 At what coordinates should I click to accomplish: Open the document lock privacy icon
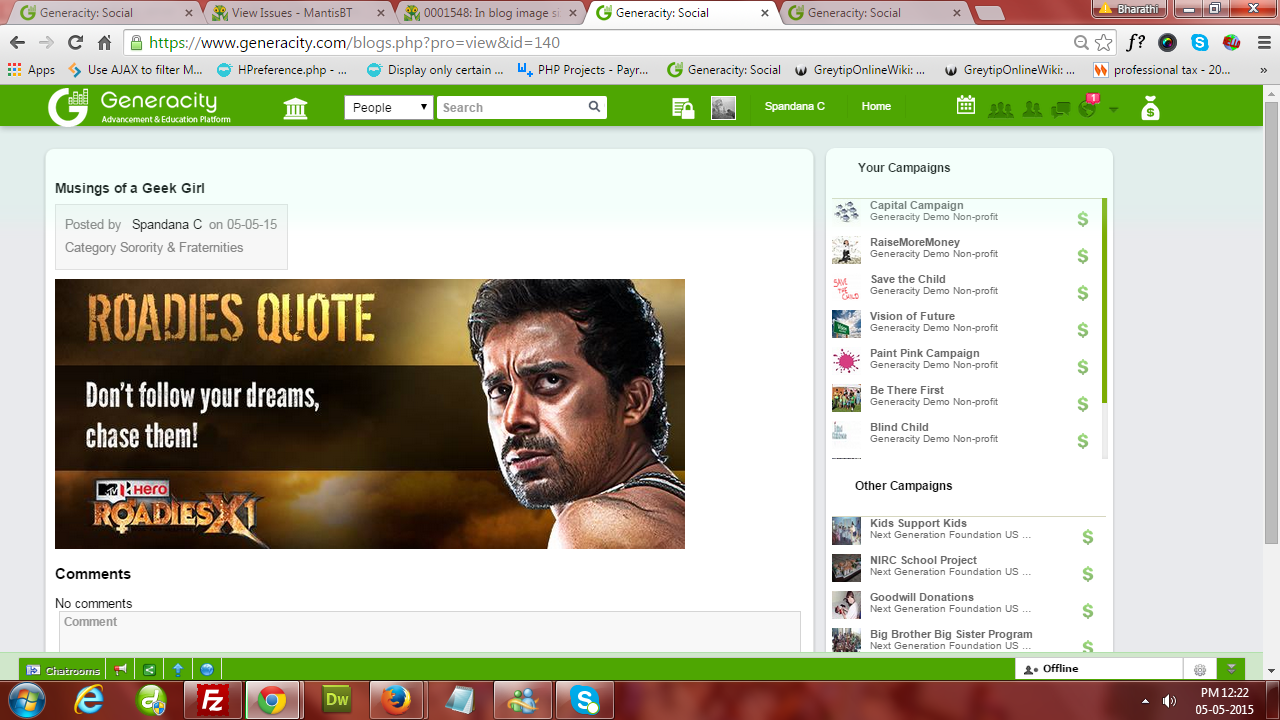tap(683, 108)
